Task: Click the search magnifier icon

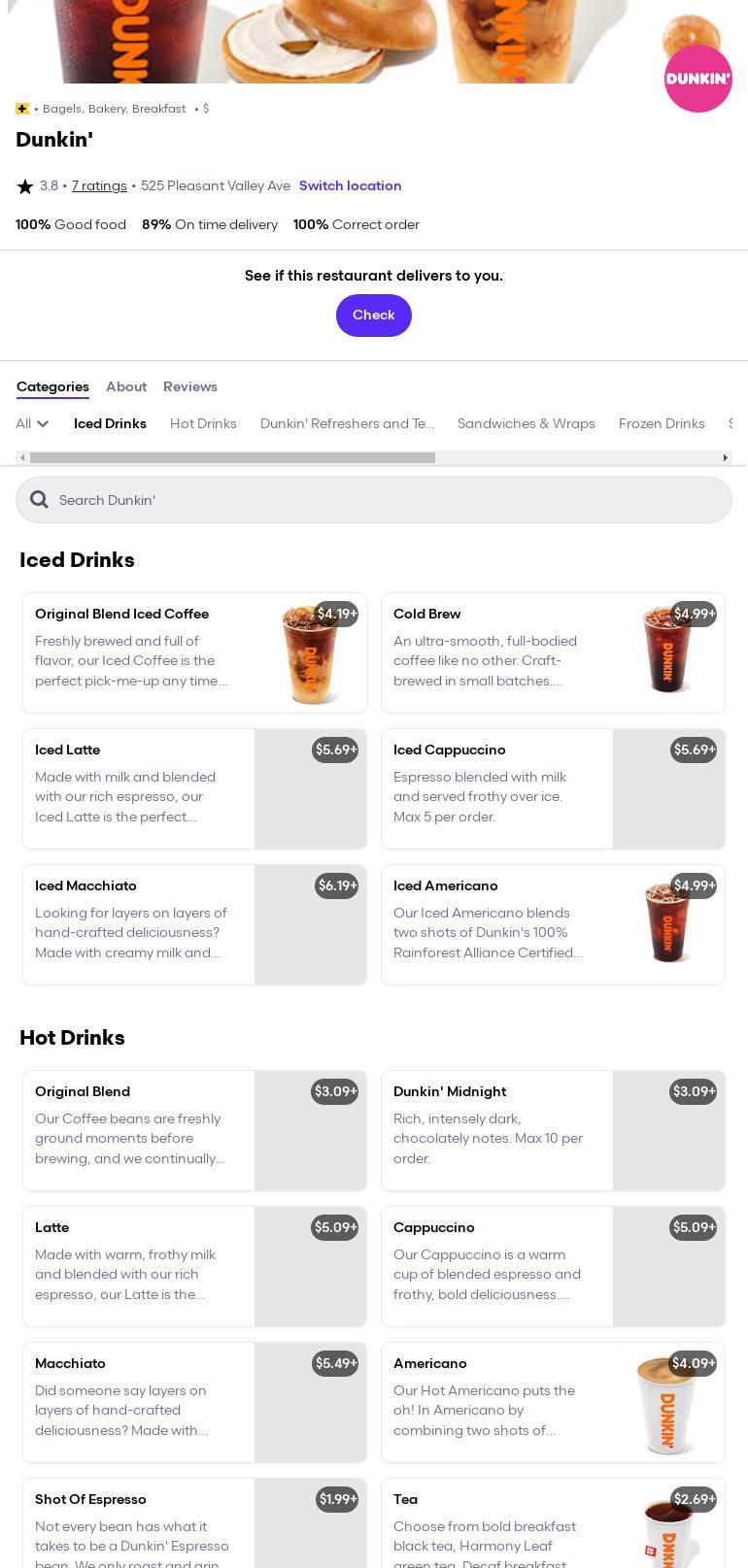Action: (39, 499)
